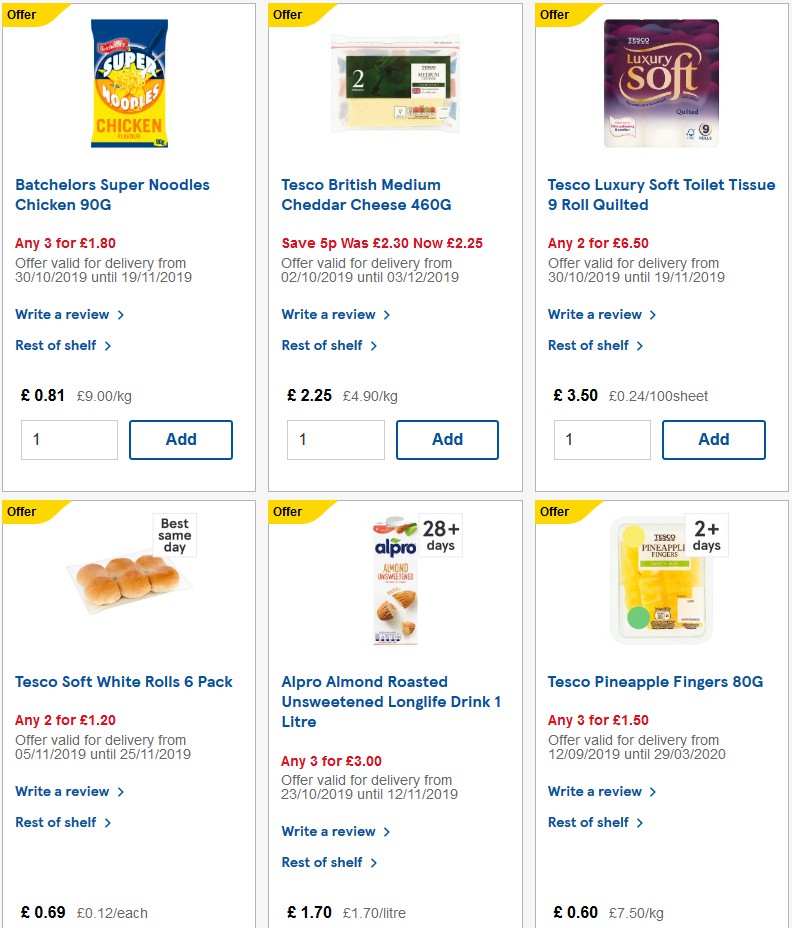Open the Tesco Soft White Rolls 6 Pack page
792x928 pixels.
pyautogui.click(x=123, y=681)
